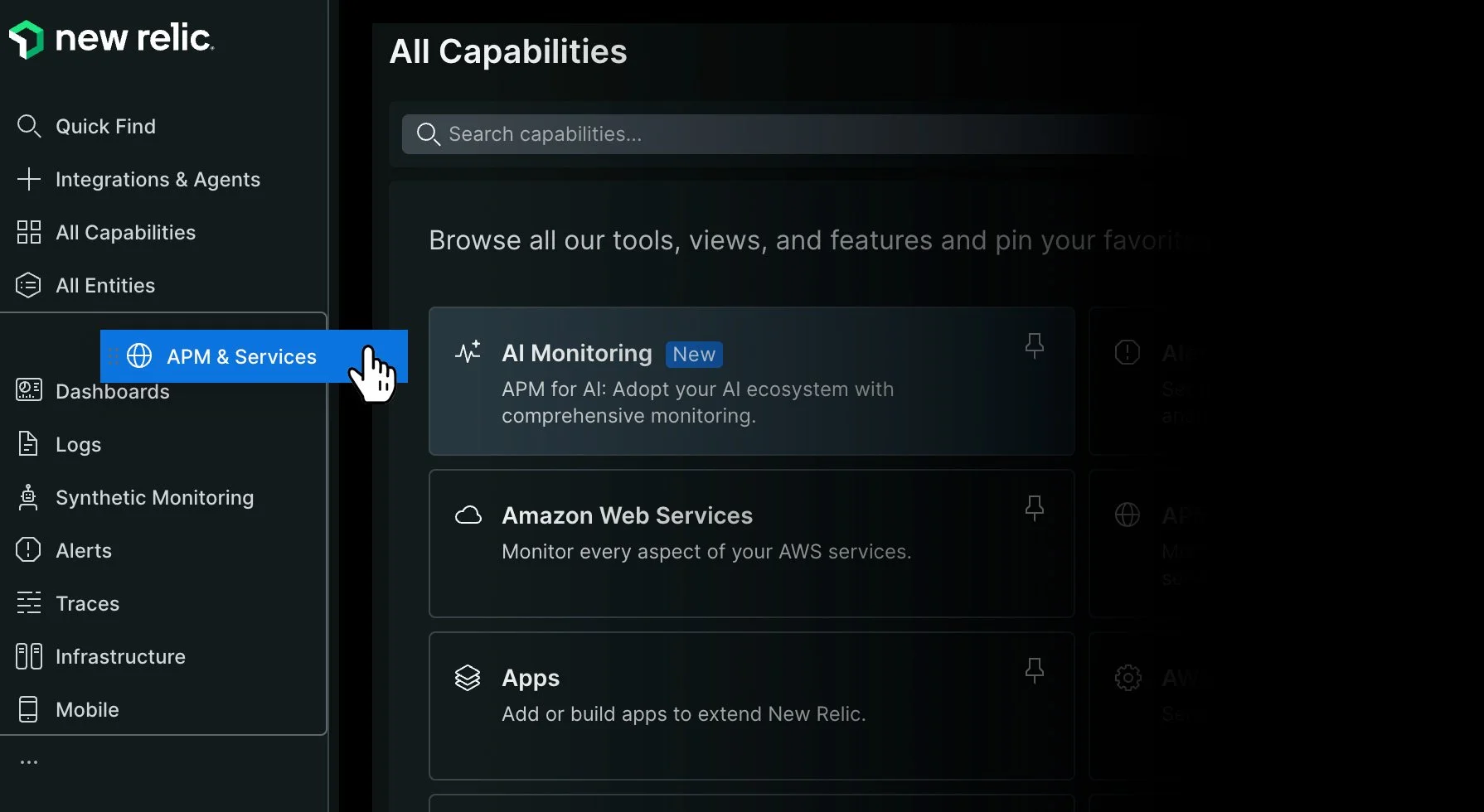The height and width of the screenshot is (812, 1484).
Task: Click the Mobile device icon
Action: (29, 708)
